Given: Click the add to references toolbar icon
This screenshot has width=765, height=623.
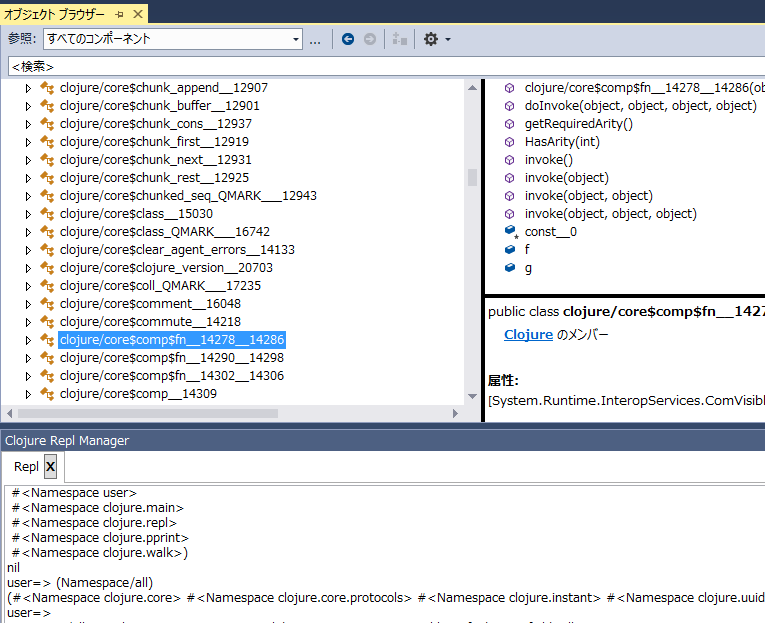Looking at the screenshot, I should (400, 39).
